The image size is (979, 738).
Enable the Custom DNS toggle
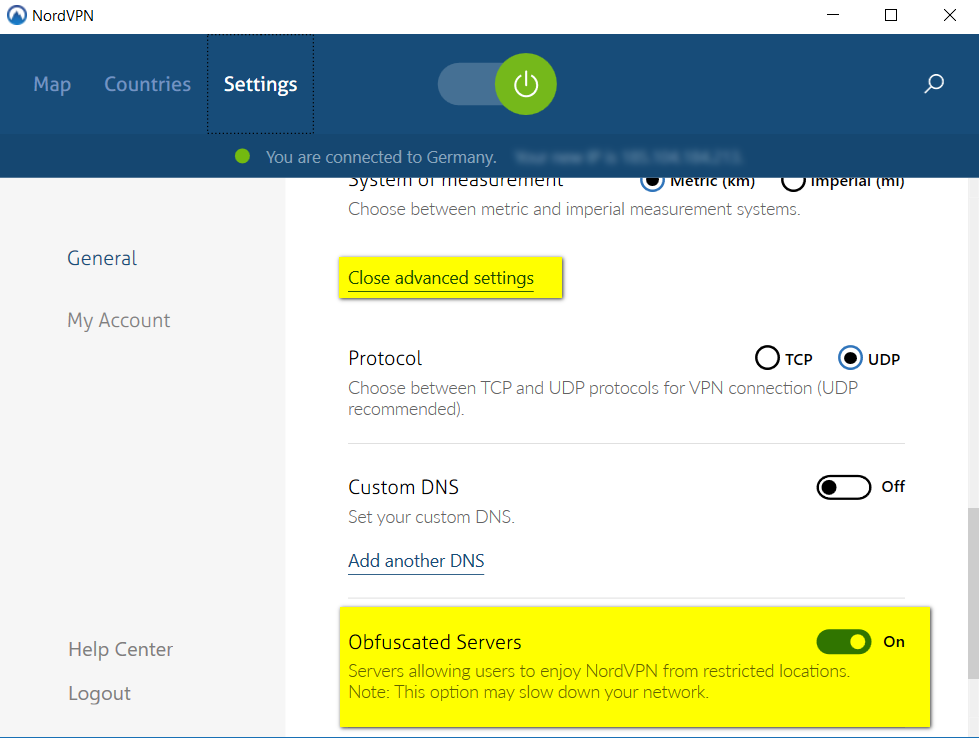[x=844, y=487]
